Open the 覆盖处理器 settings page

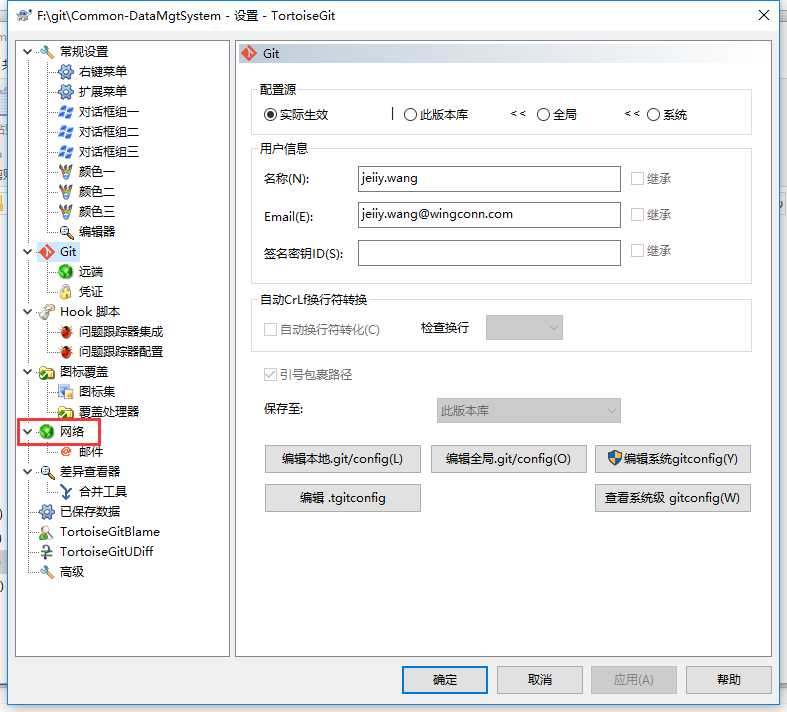[x=108, y=412]
